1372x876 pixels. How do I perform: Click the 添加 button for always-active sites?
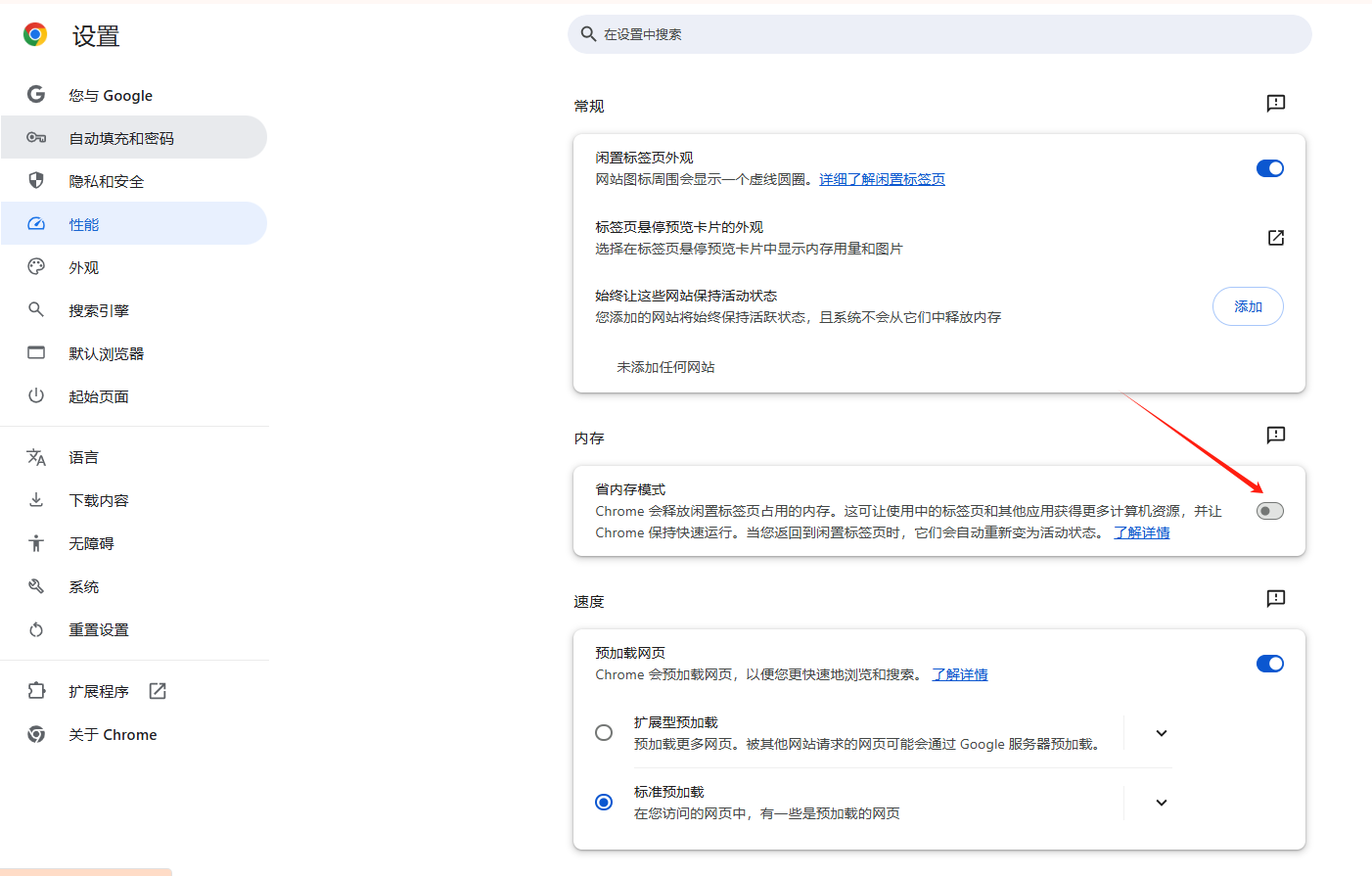pos(1248,306)
